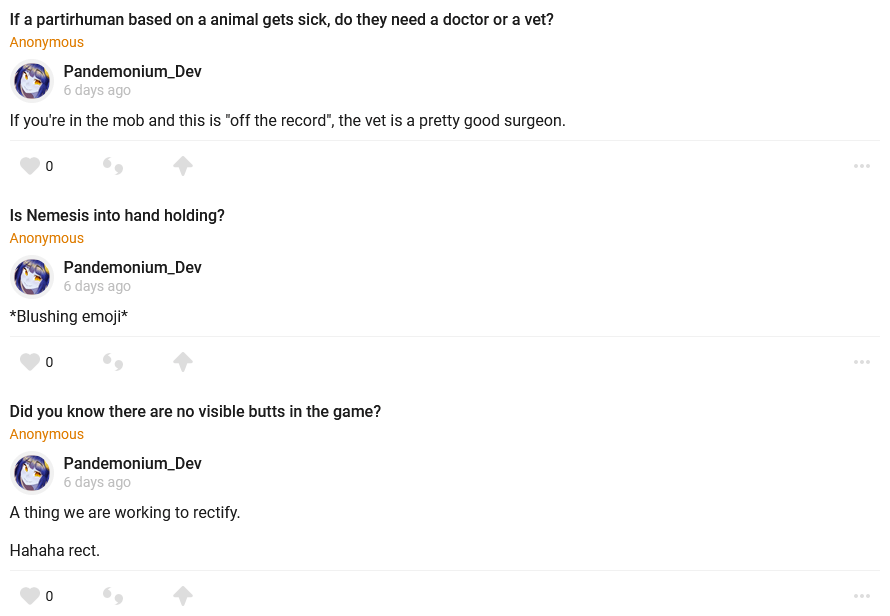Quote the Blushing emoji answer
The image size is (890, 616).
point(113,362)
